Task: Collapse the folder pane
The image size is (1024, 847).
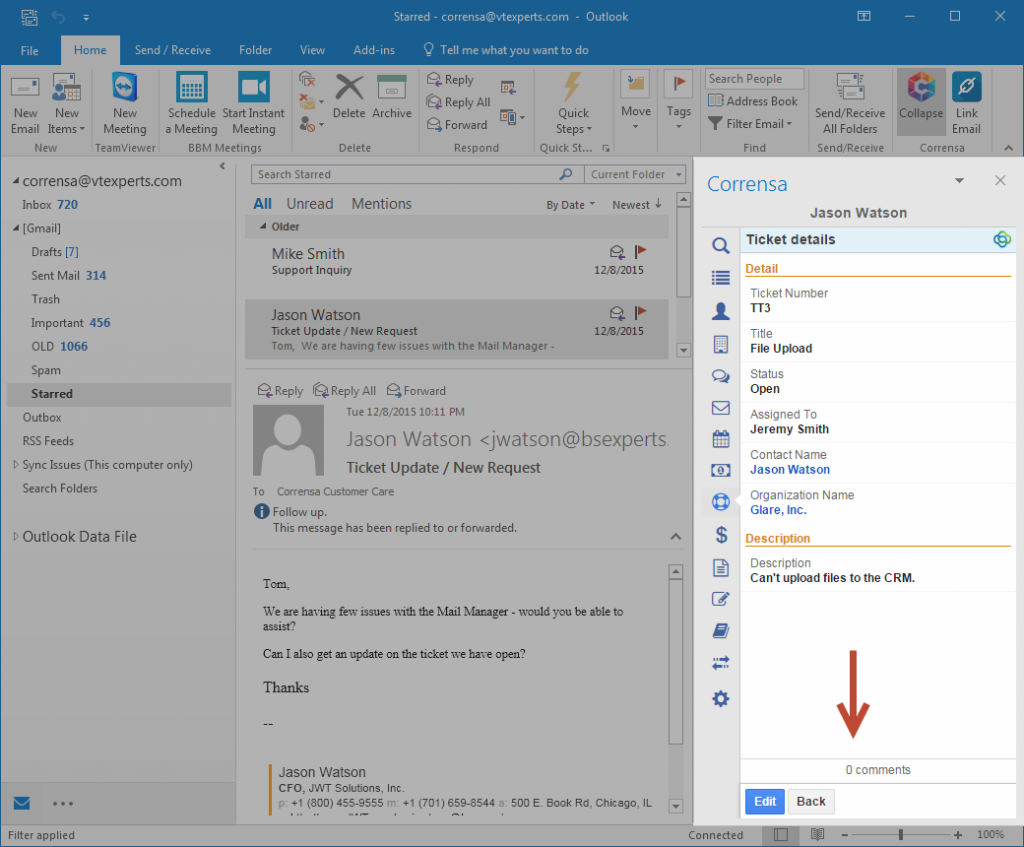Action: point(223,166)
